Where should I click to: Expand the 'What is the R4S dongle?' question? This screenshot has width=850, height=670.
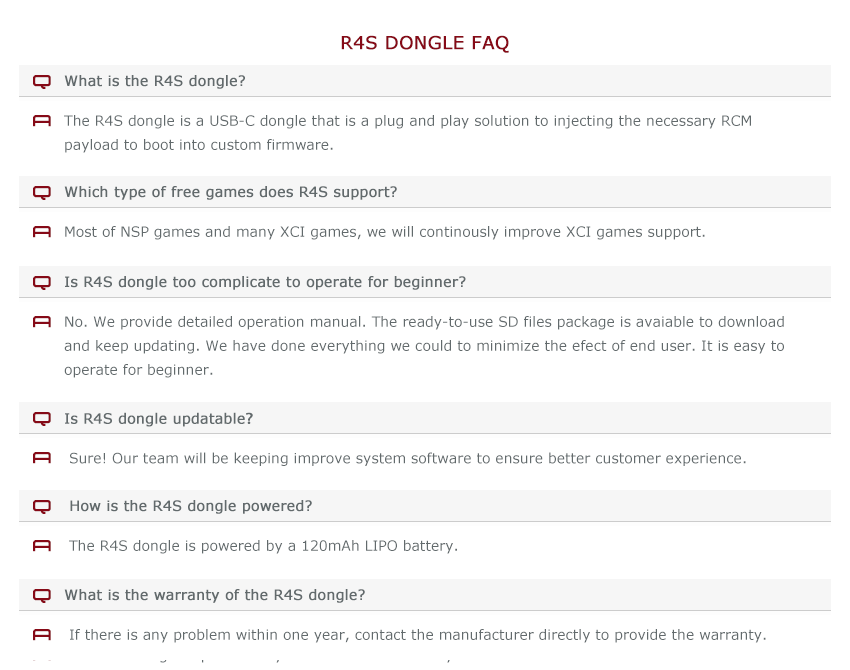(x=425, y=81)
